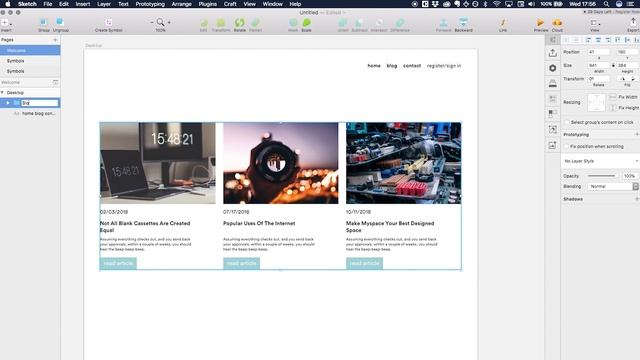Open the View toolbar dropdown
This screenshot has height=360, width=640.
click(x=595, y=24)
